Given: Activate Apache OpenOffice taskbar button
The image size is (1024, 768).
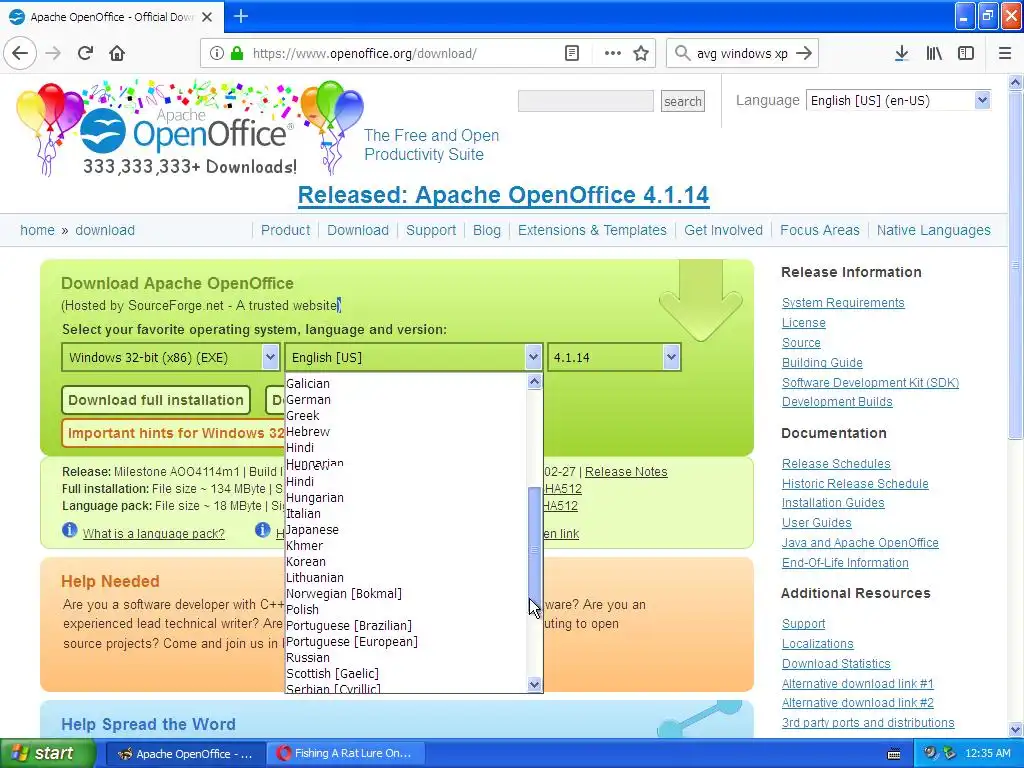Looking at the screenshot, I should pyautogui.click(x=185, y=753).
